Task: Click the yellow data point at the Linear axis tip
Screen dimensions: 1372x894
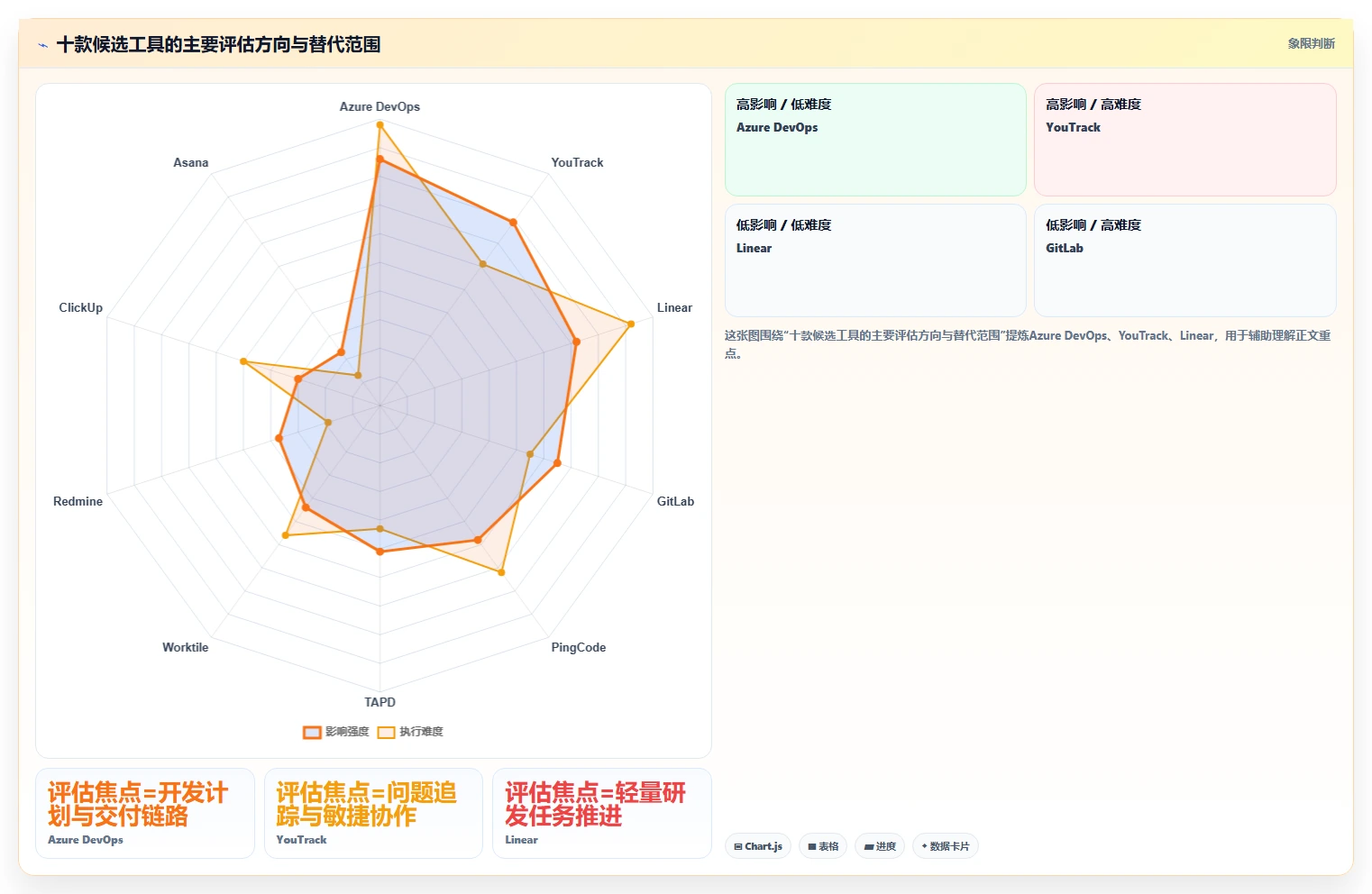Action: click(x=631, y=324)
